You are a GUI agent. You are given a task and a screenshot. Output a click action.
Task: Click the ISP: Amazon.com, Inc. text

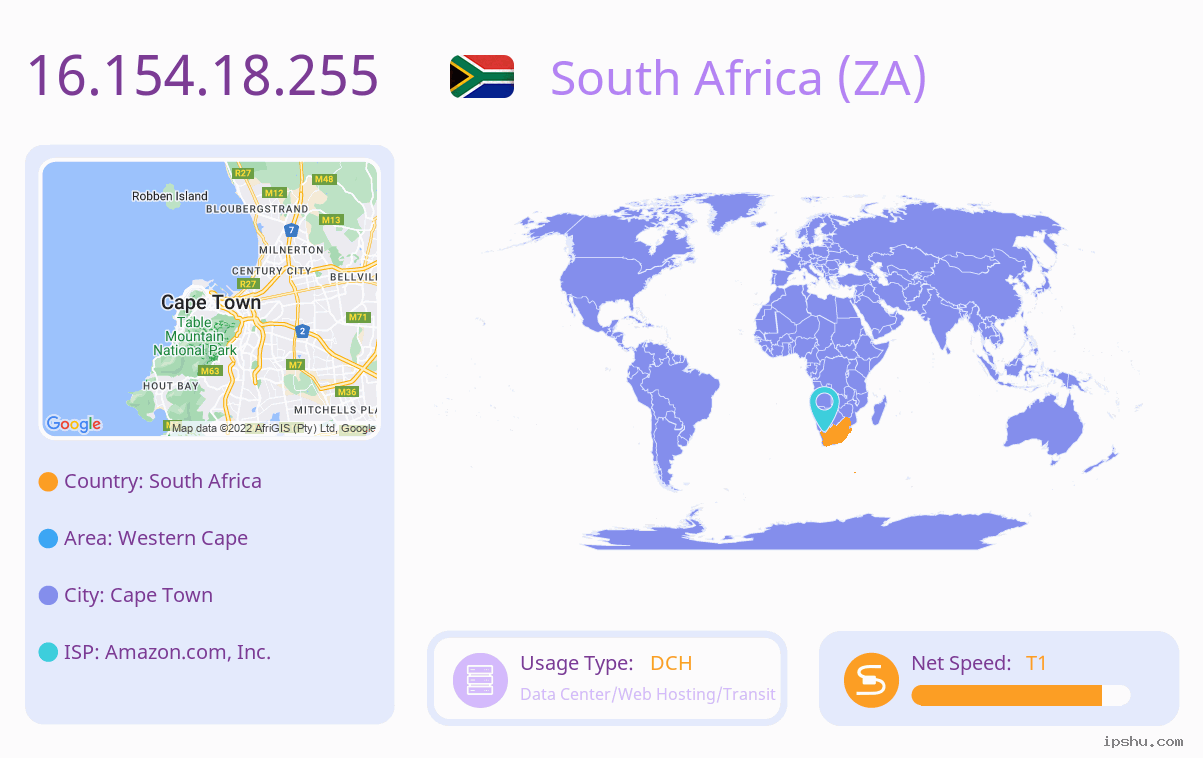[x=167, y=652]
